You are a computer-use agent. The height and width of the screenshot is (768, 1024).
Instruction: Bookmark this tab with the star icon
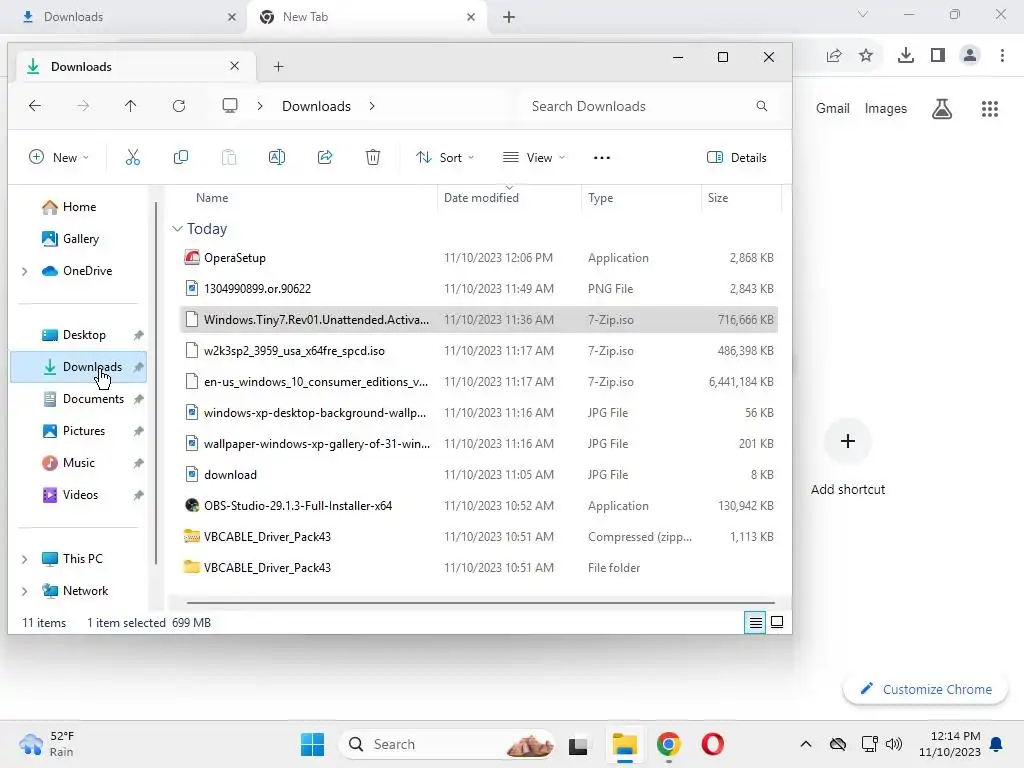(866, 56)
